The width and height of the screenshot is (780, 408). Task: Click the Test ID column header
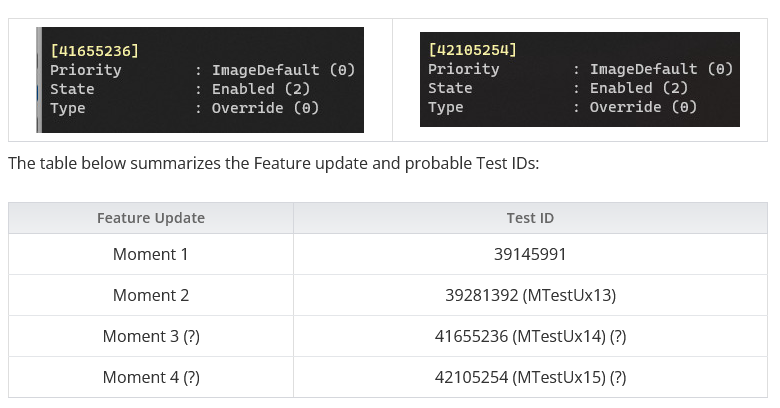click(x=530, y=218)
